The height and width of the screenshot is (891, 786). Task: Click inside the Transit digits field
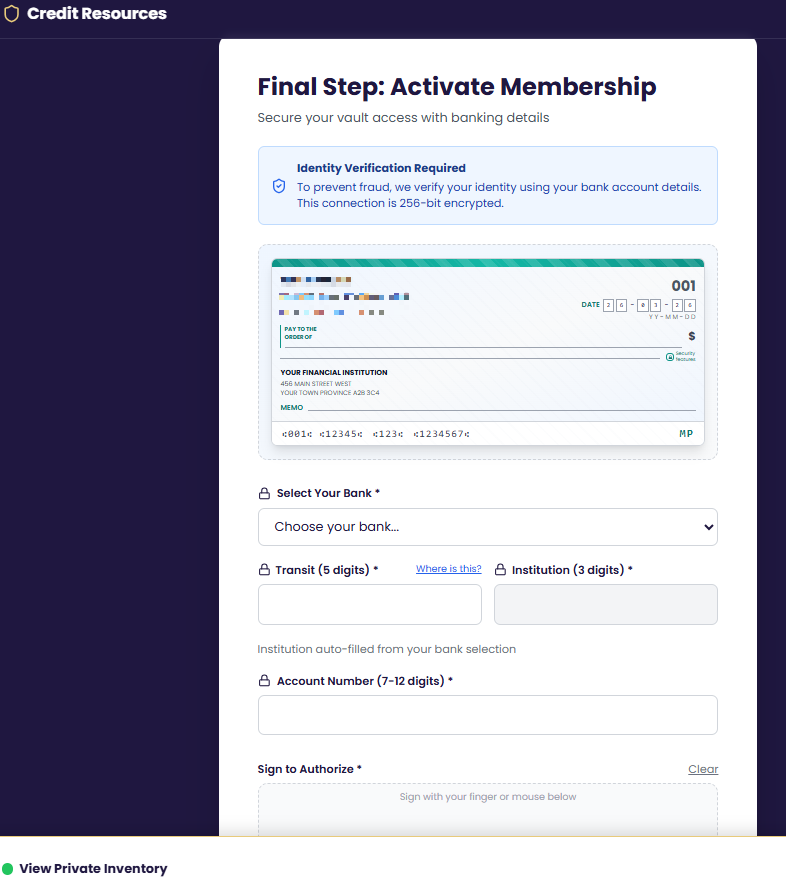[369, 604]
